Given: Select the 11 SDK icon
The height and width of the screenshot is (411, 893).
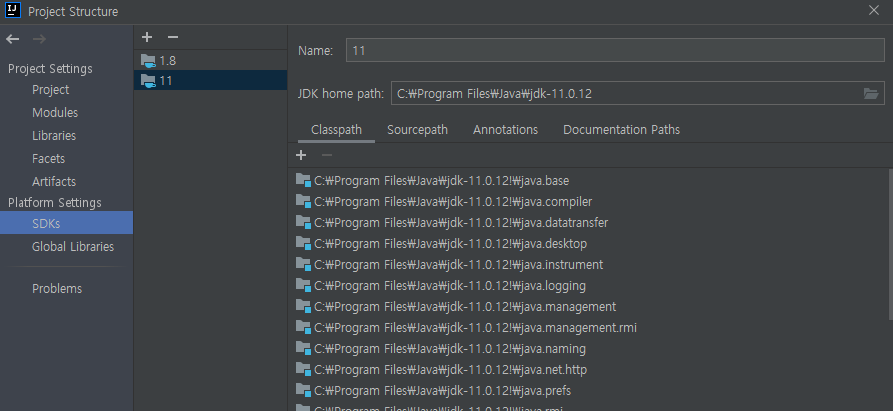Looking at the screenshot, I should click(148, 80).
